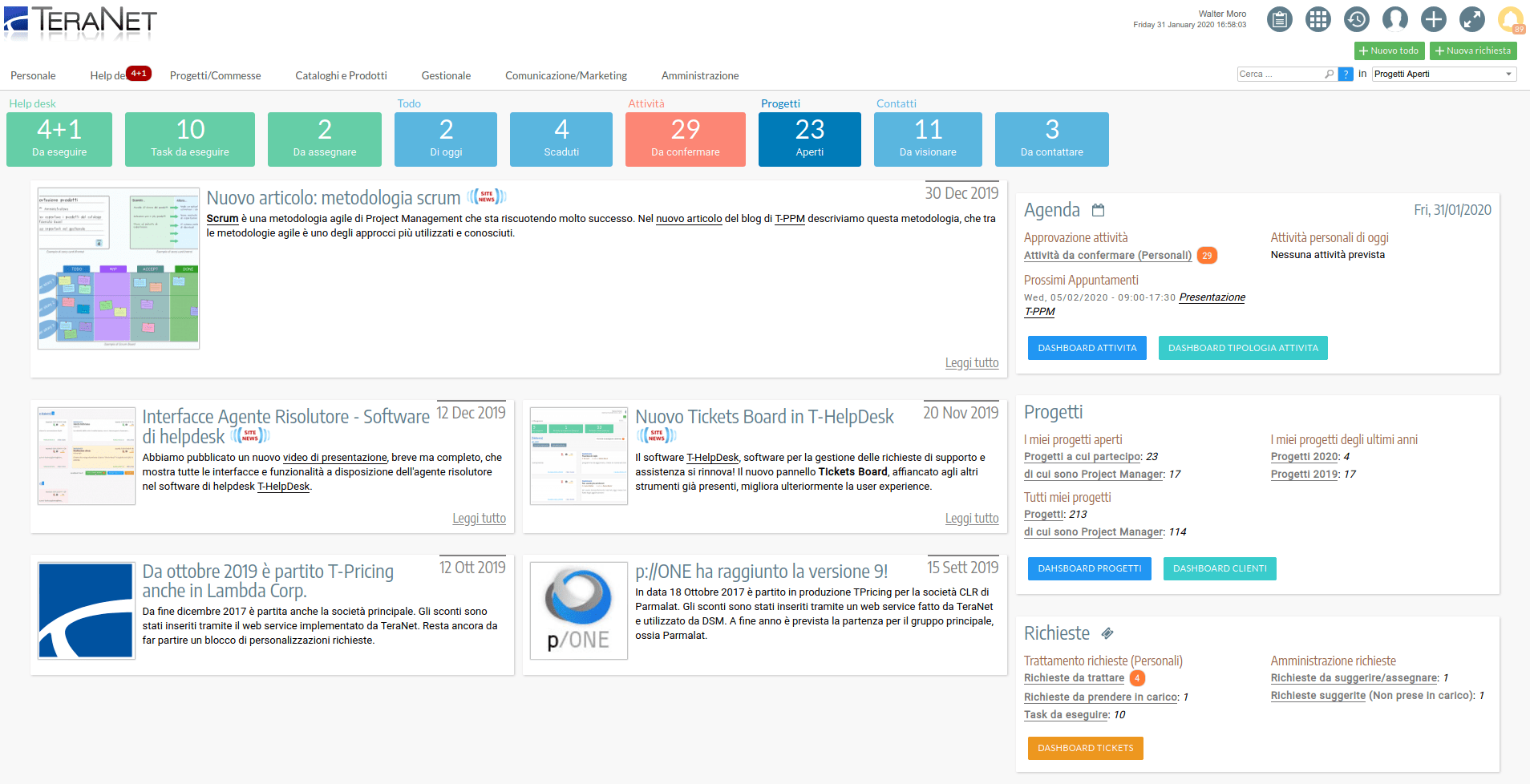The image size is (1530, 784).
Task: Open the 10 Task da eseguire tile
Action: 190,139
